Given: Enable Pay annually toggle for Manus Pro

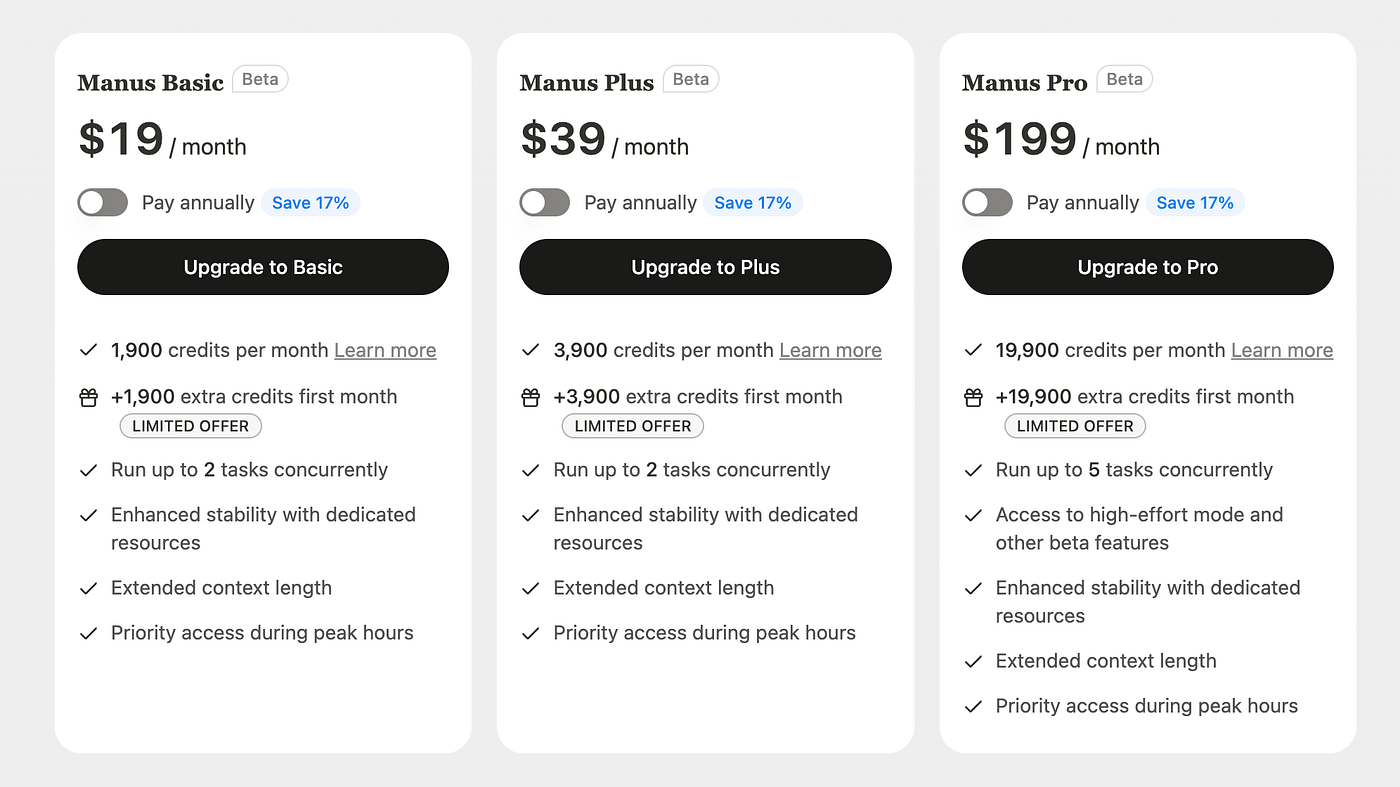Looking at the screenshot, I should tap(988, 203).
